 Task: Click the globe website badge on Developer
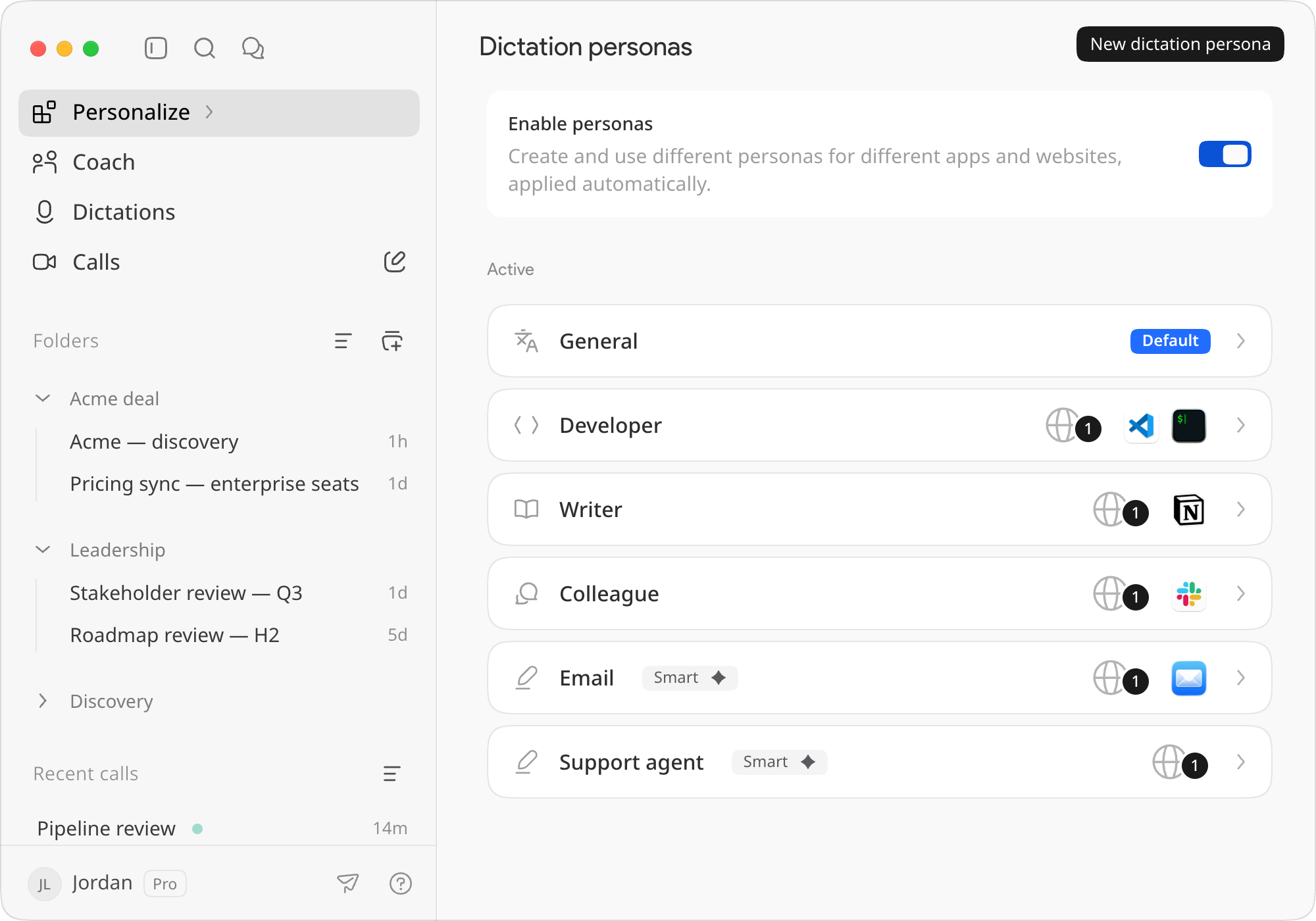(x=1074, y=426)
